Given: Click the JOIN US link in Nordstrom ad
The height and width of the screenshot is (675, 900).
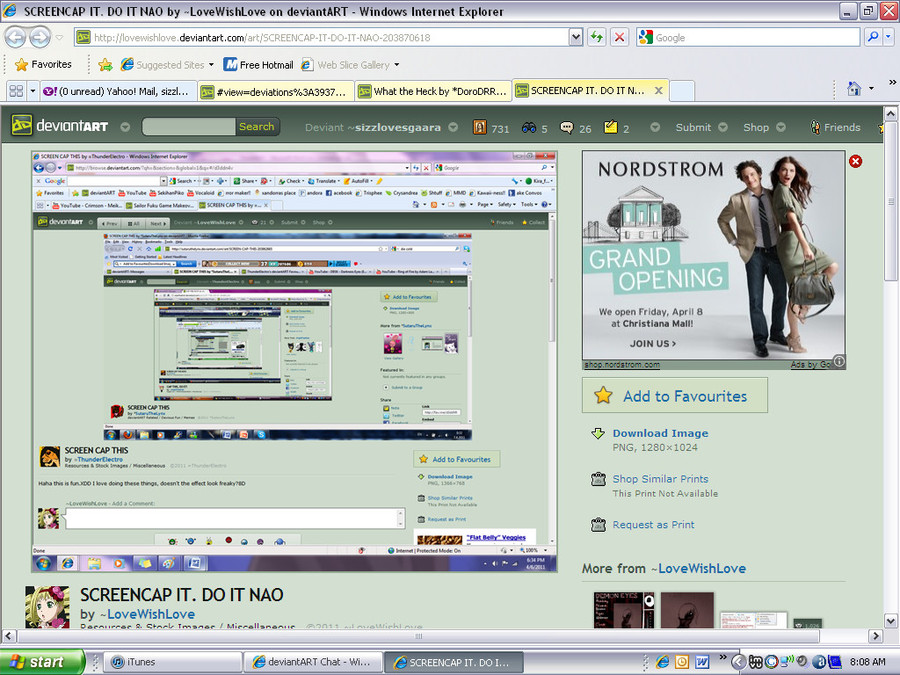Looking at the screenshot, I should (x=653, y=343).
